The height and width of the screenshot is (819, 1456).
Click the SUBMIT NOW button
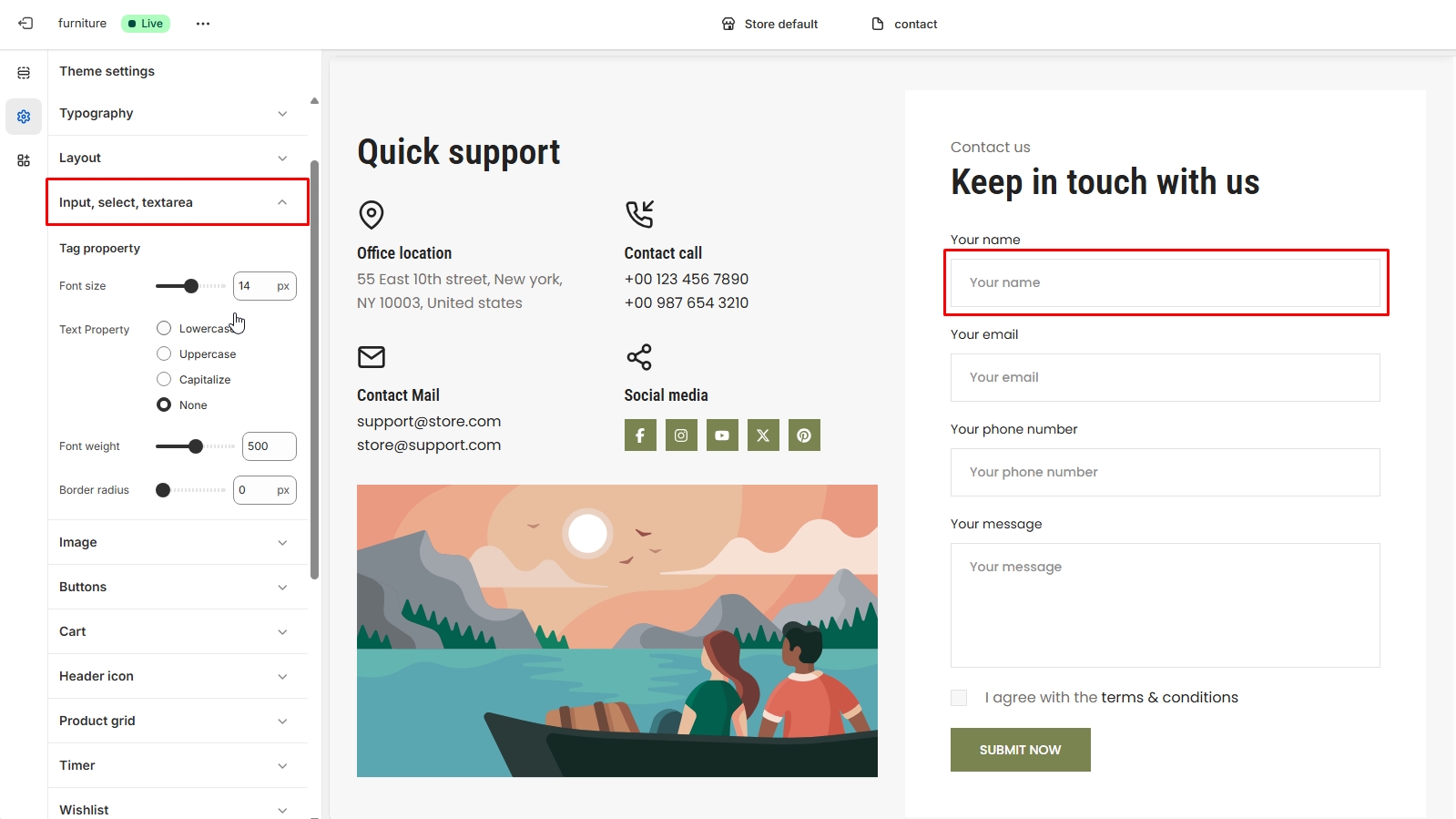click(x=1020, y=750)
